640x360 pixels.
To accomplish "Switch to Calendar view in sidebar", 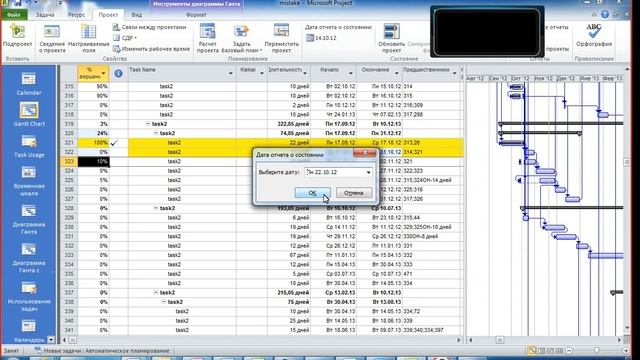I will tap(29, 84).
